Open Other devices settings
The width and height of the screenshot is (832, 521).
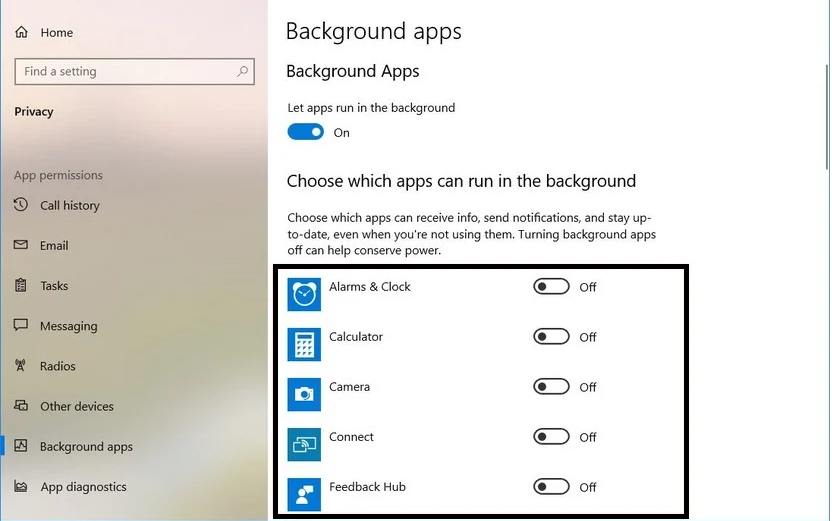(x=77, y=406)
